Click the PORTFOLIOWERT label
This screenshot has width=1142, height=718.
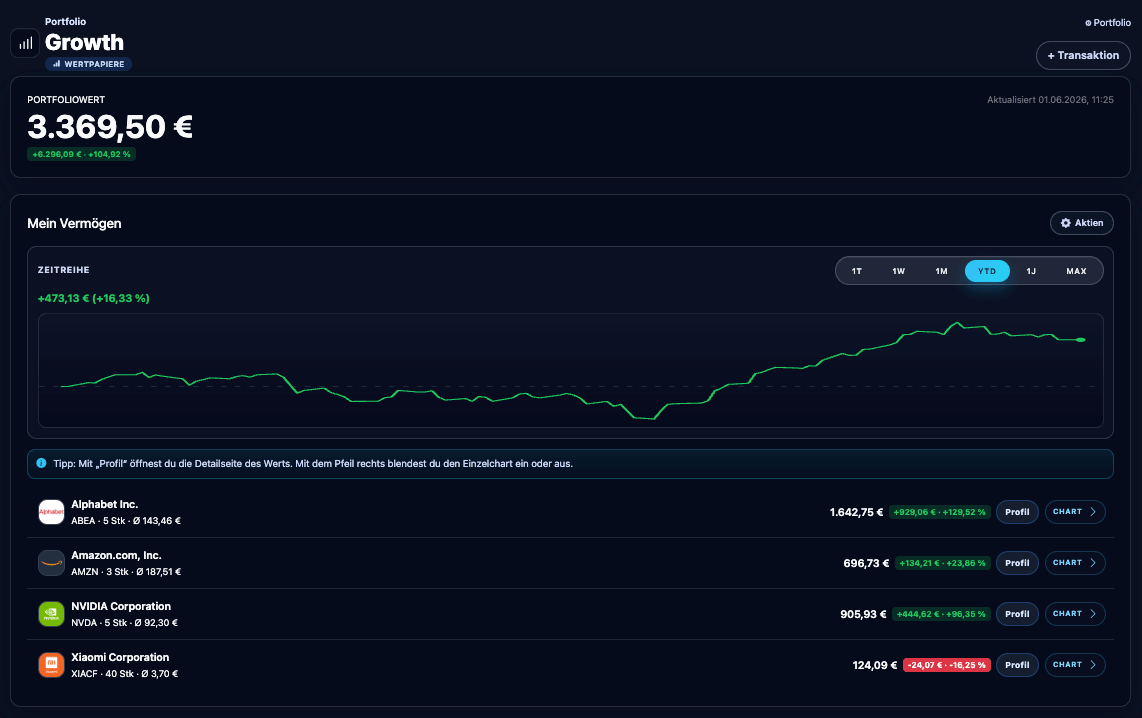tap(66, 100)
